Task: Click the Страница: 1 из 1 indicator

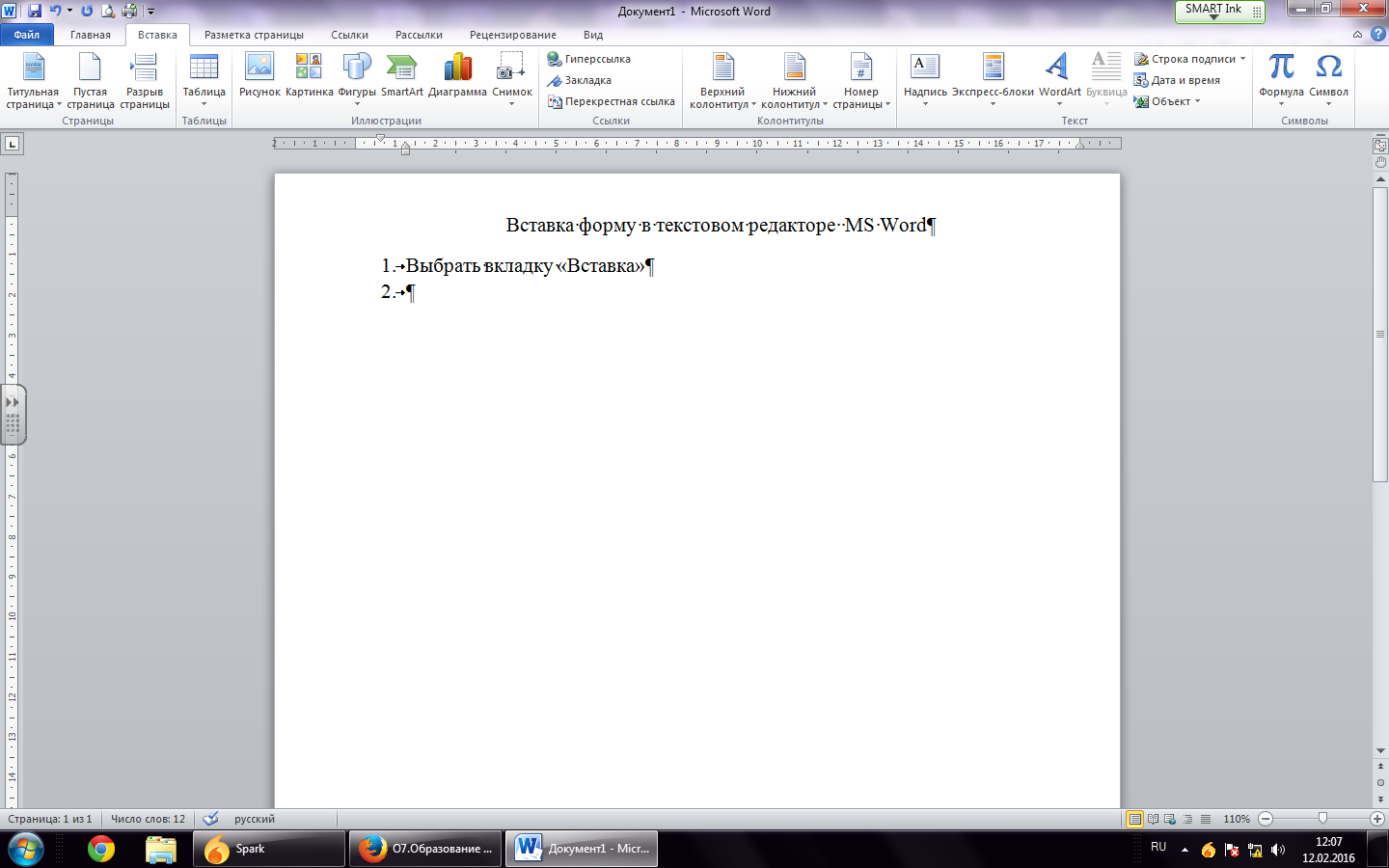Action: click(50, 819)
